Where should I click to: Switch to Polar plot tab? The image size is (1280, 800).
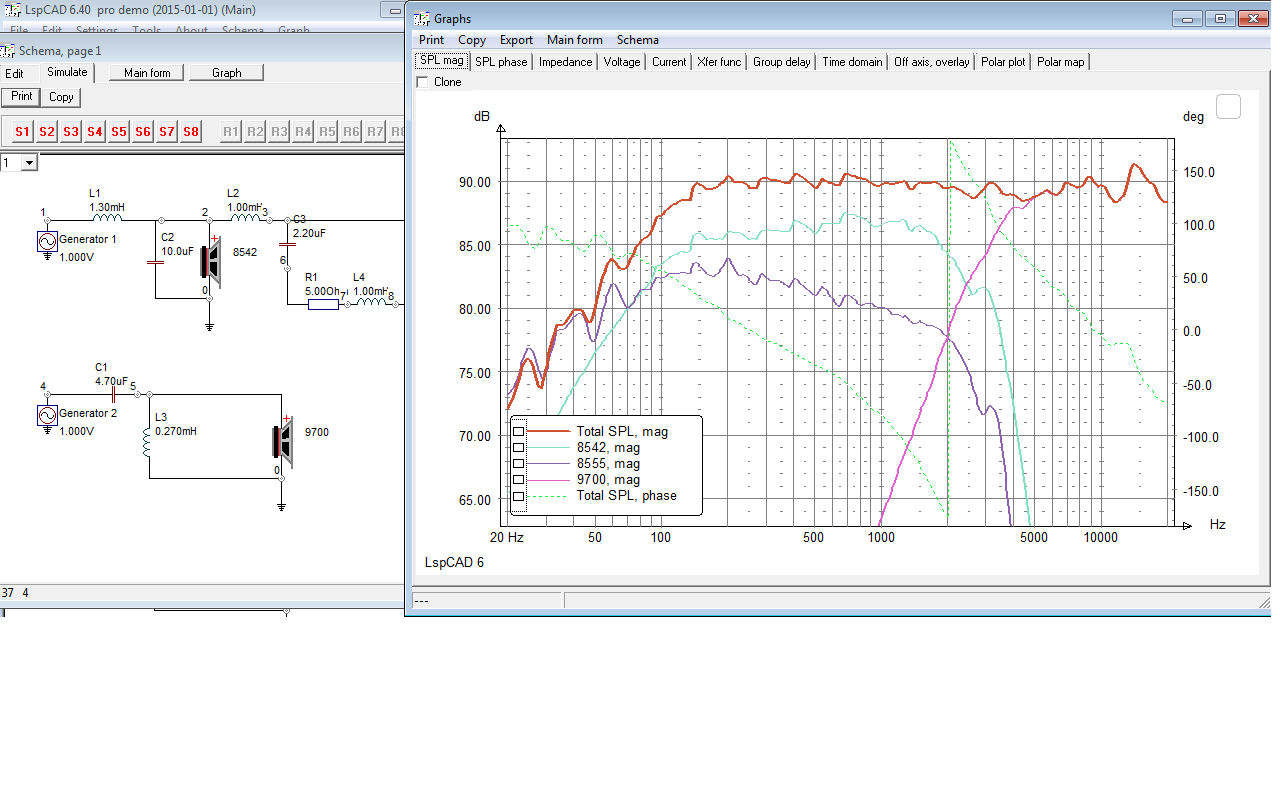tap(1003, 62)
